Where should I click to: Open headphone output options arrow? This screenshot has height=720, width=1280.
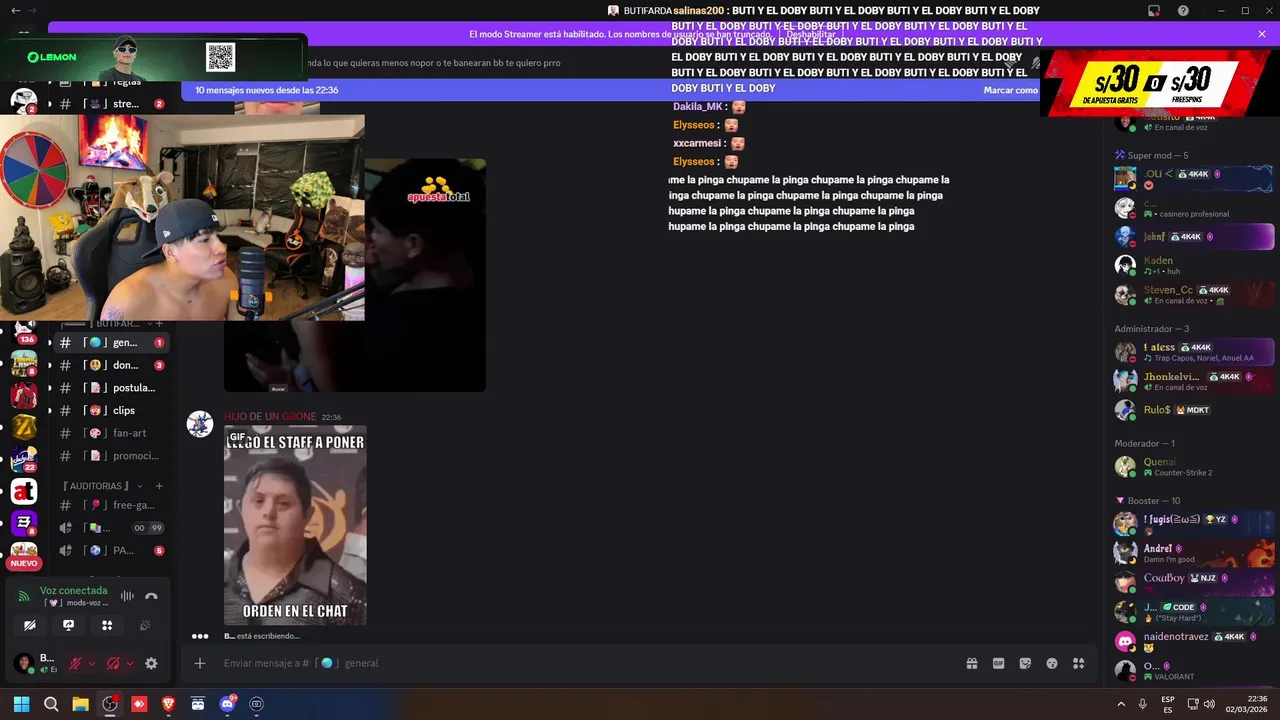pyautogui.click(x=130, y=663)
